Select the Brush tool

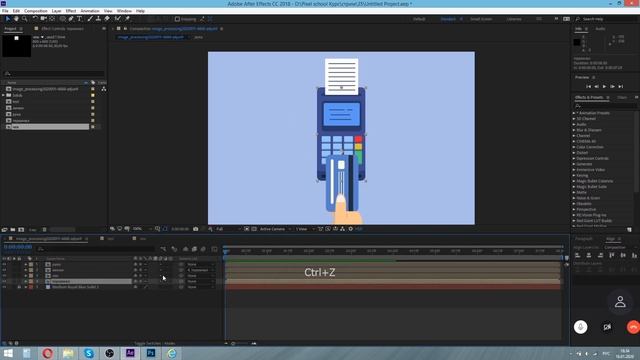tap(90, 19)
